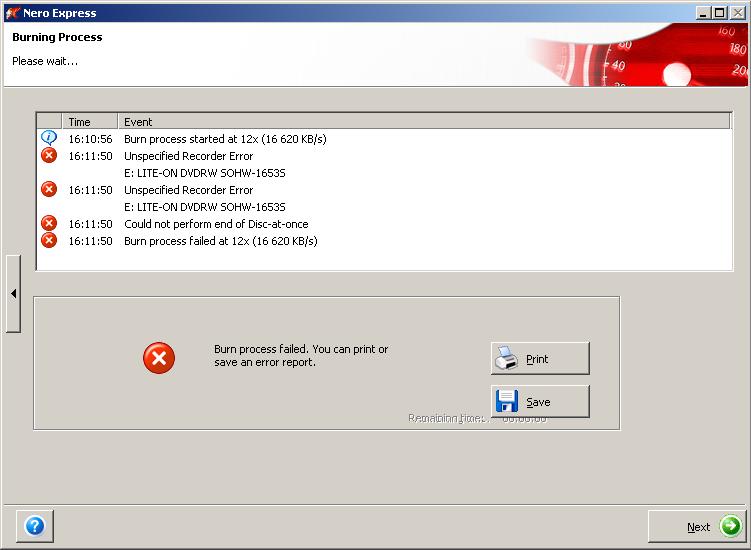Proceed with the Next button

(697, 527)
